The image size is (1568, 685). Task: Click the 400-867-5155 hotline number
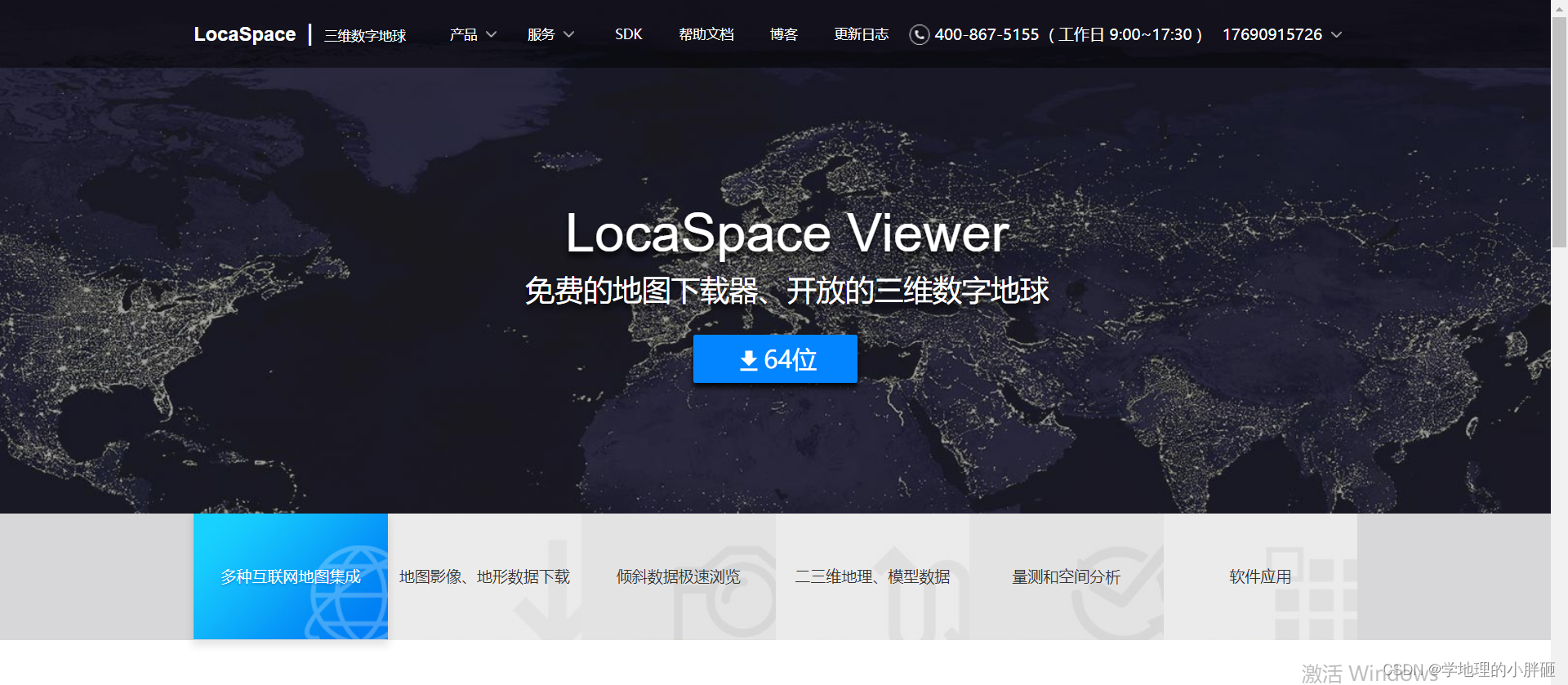click(987, 34)
